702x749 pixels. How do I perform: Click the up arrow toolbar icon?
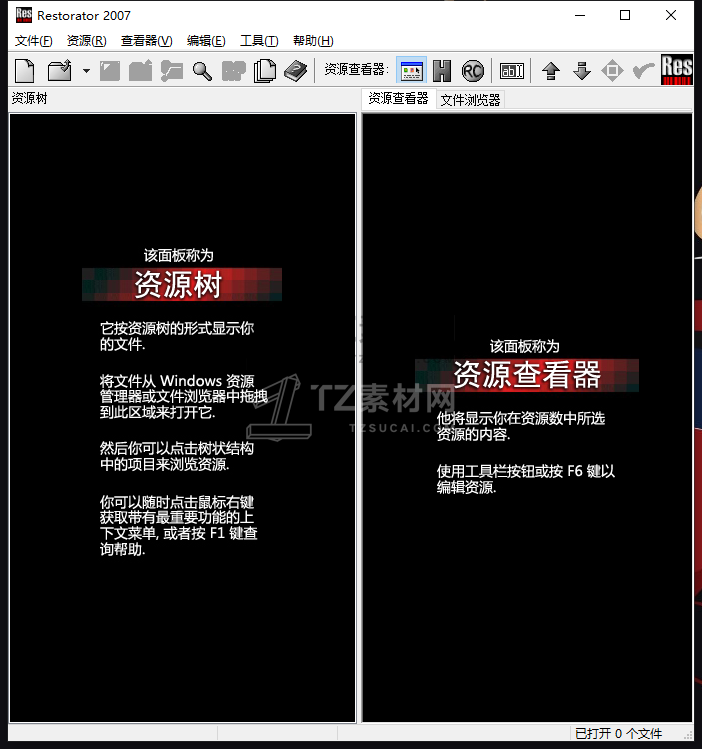tap(551, 71)
